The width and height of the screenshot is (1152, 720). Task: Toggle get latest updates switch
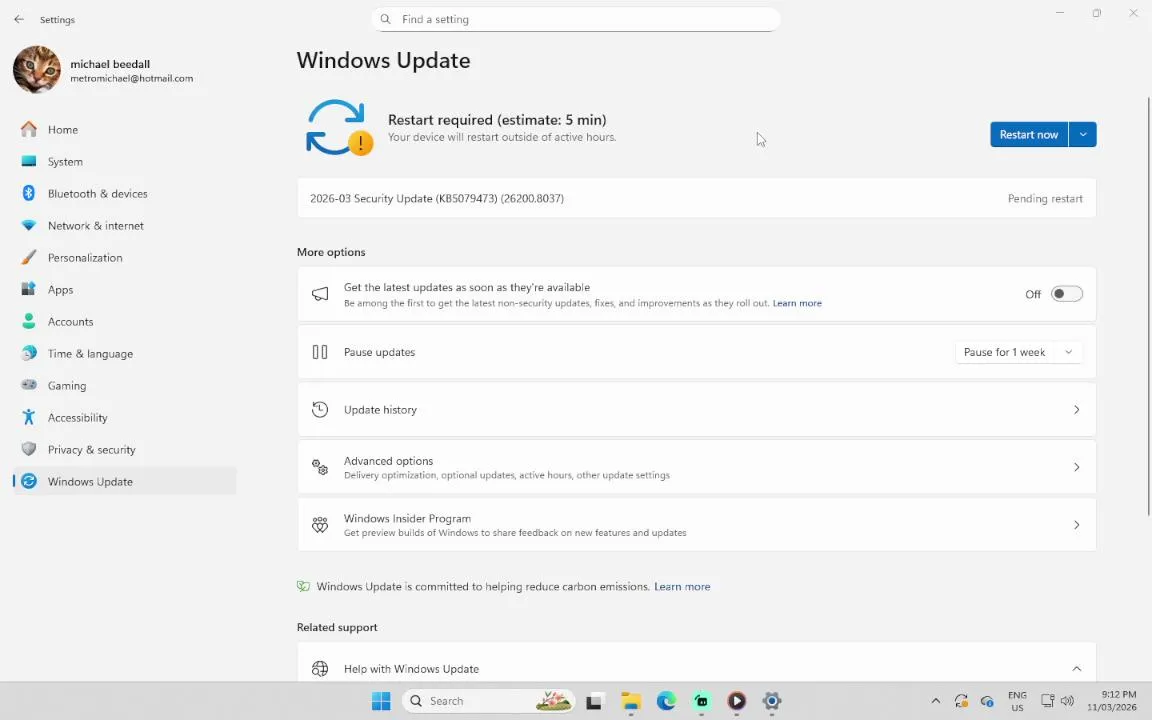1067,294
